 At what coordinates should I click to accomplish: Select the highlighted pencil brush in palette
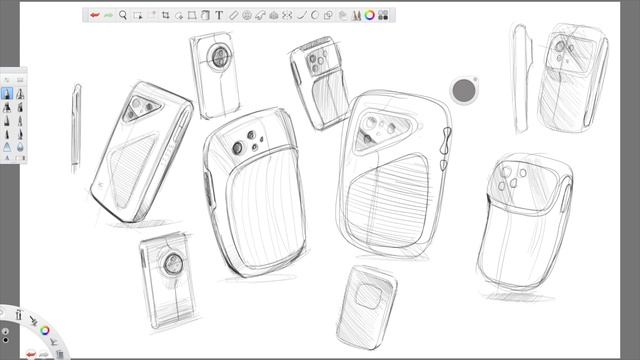pos(7,94)
